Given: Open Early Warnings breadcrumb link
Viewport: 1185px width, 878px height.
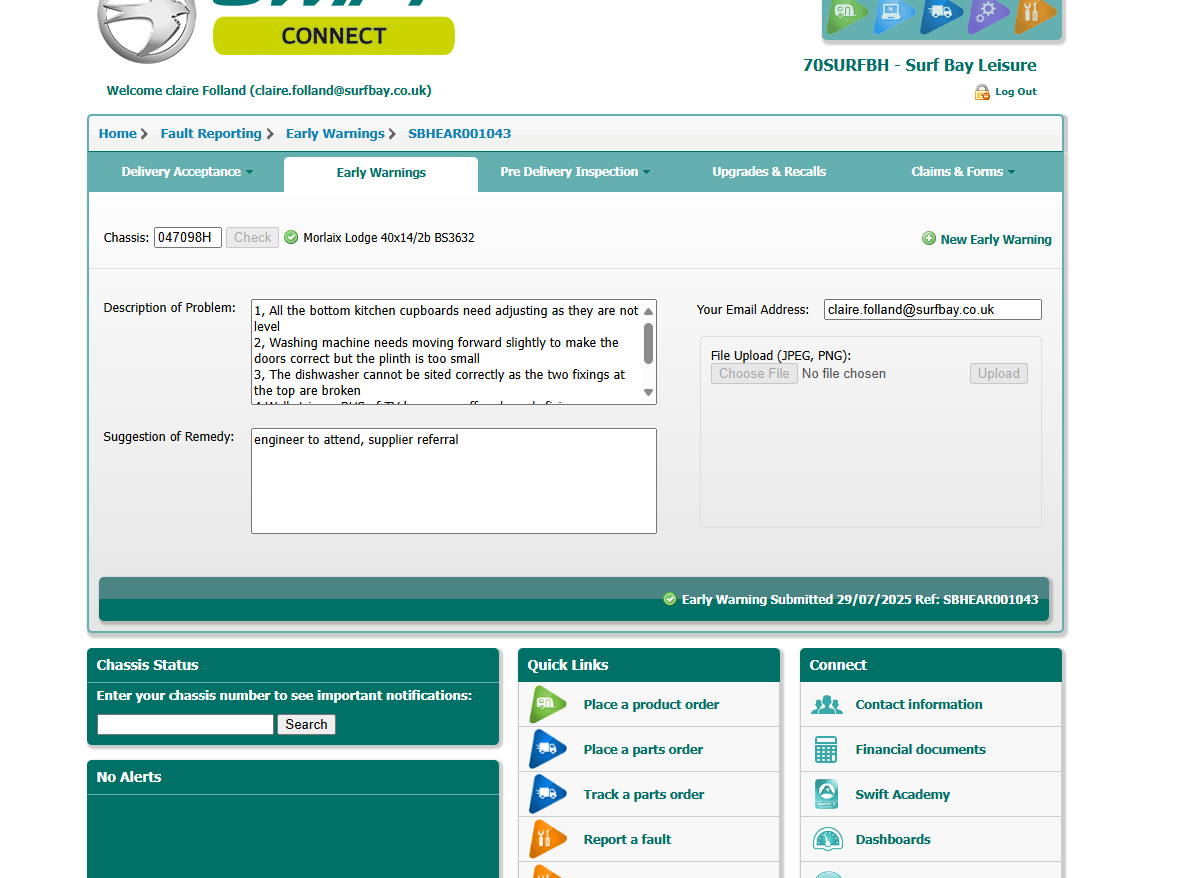Looking at the screenshot, I should [x=335, y=134].
